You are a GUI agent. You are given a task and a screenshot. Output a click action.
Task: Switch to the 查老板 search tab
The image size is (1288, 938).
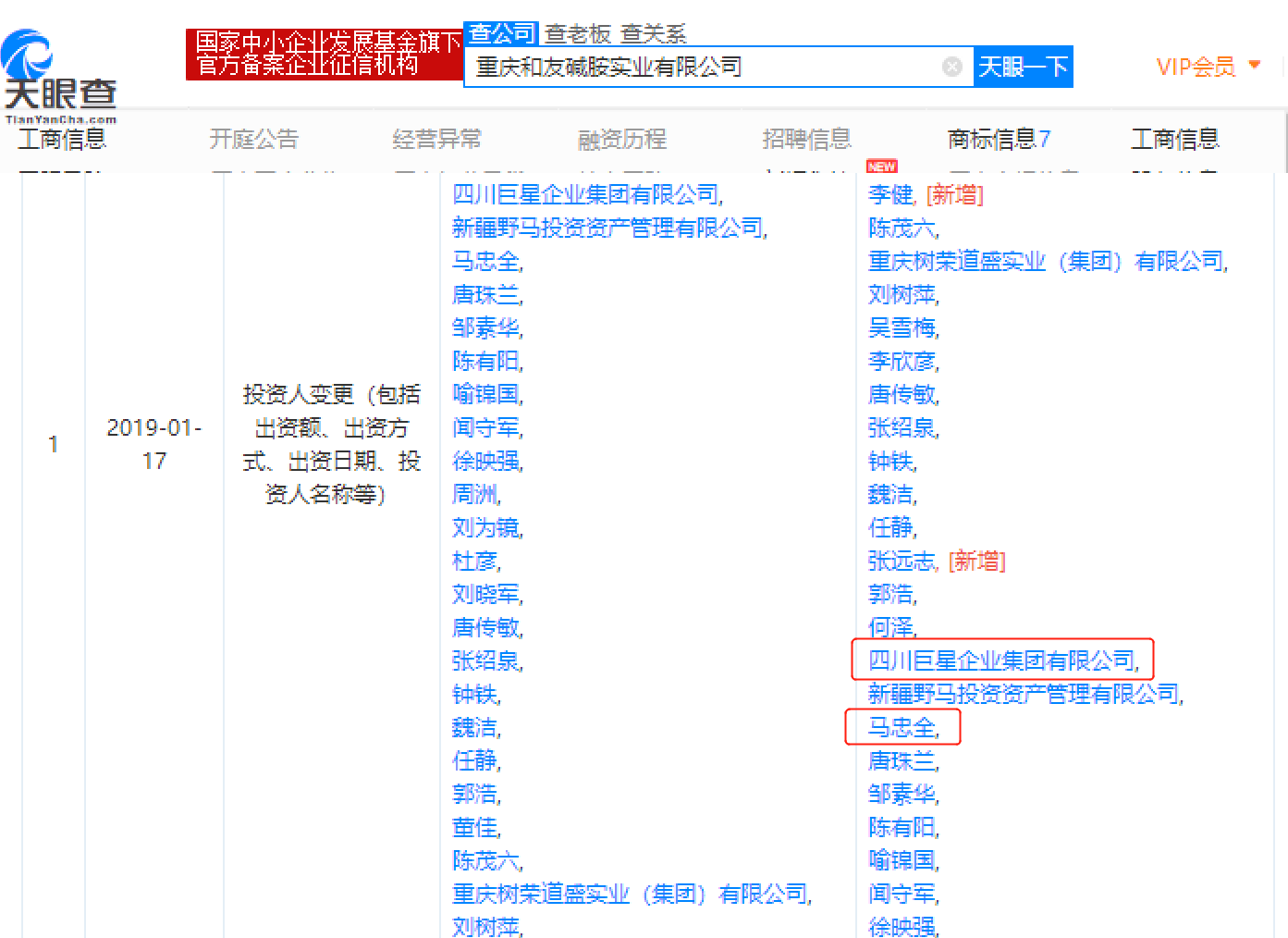[x=578, y=34]
